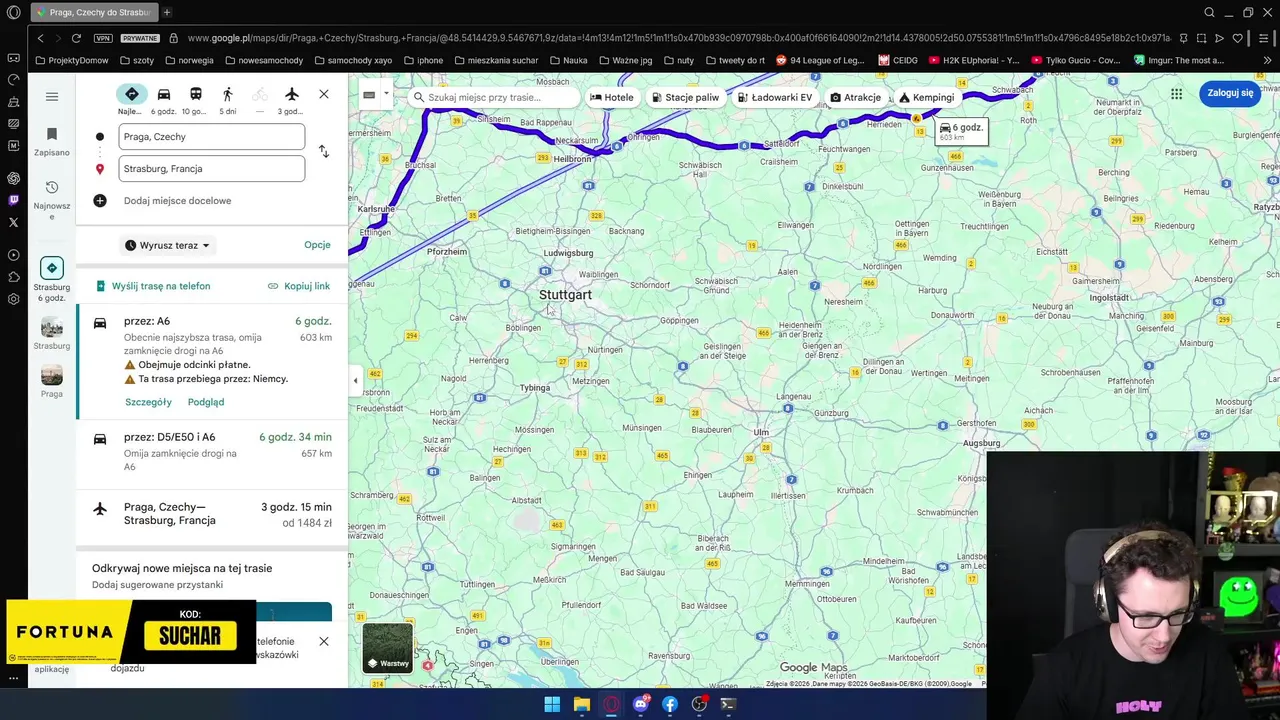Open Szczegóły for the A6 route
This screenshot has width=1280, height=720.
[149, 402]
